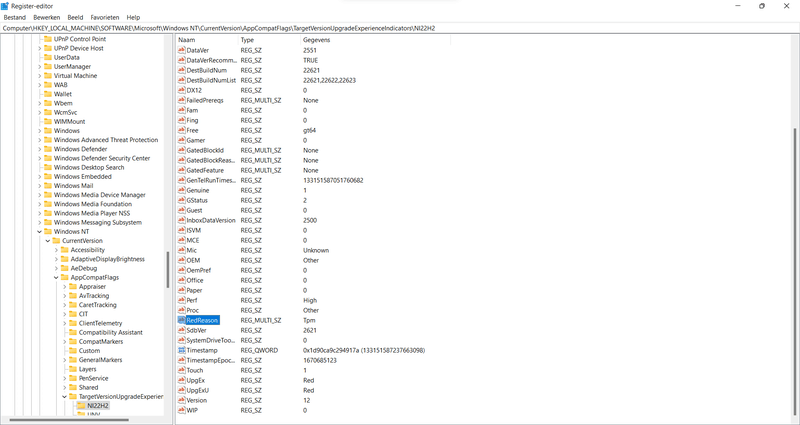Collapse the AppCompatFlags tree node
The height and width of the screenshot is (425, 800).
56,278
